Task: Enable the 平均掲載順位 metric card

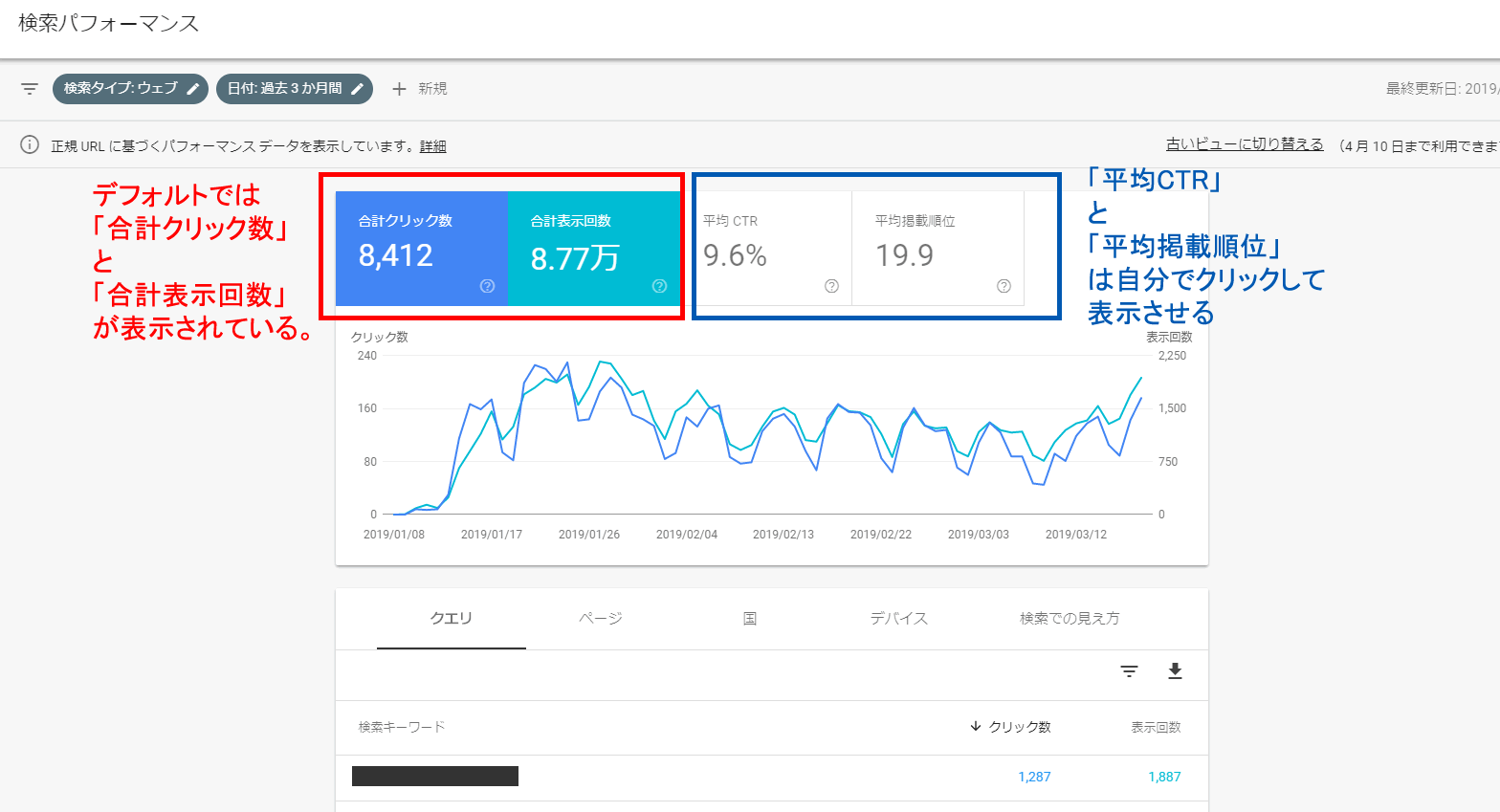Action: point(937,247)
